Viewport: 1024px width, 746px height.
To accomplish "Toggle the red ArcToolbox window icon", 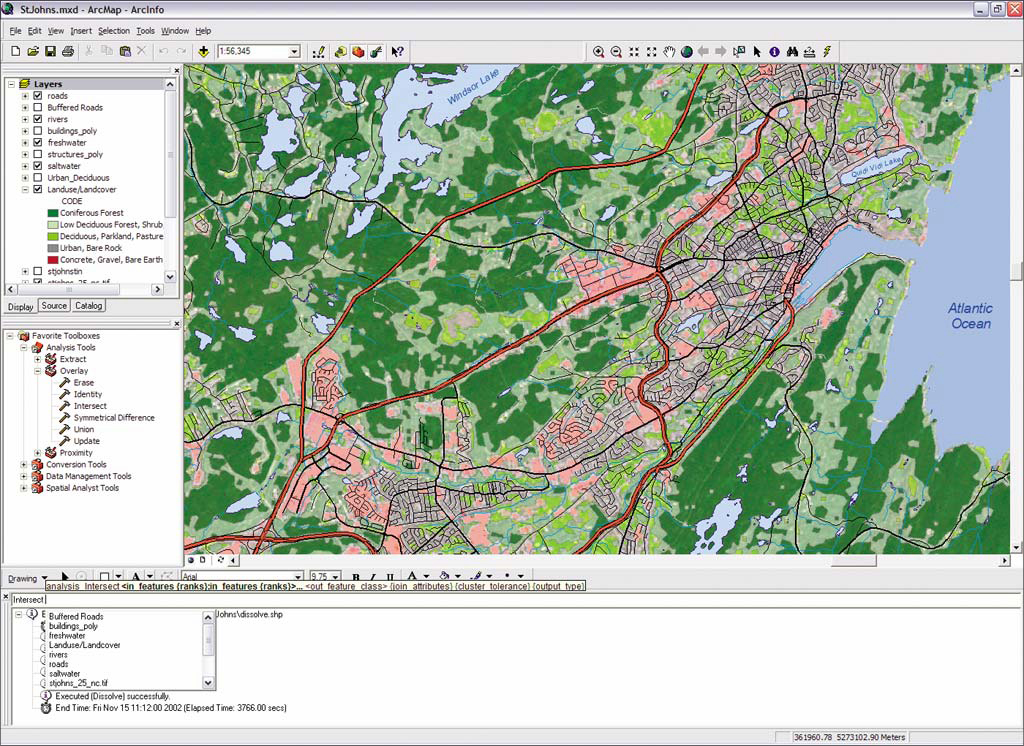I will (358, 52).
